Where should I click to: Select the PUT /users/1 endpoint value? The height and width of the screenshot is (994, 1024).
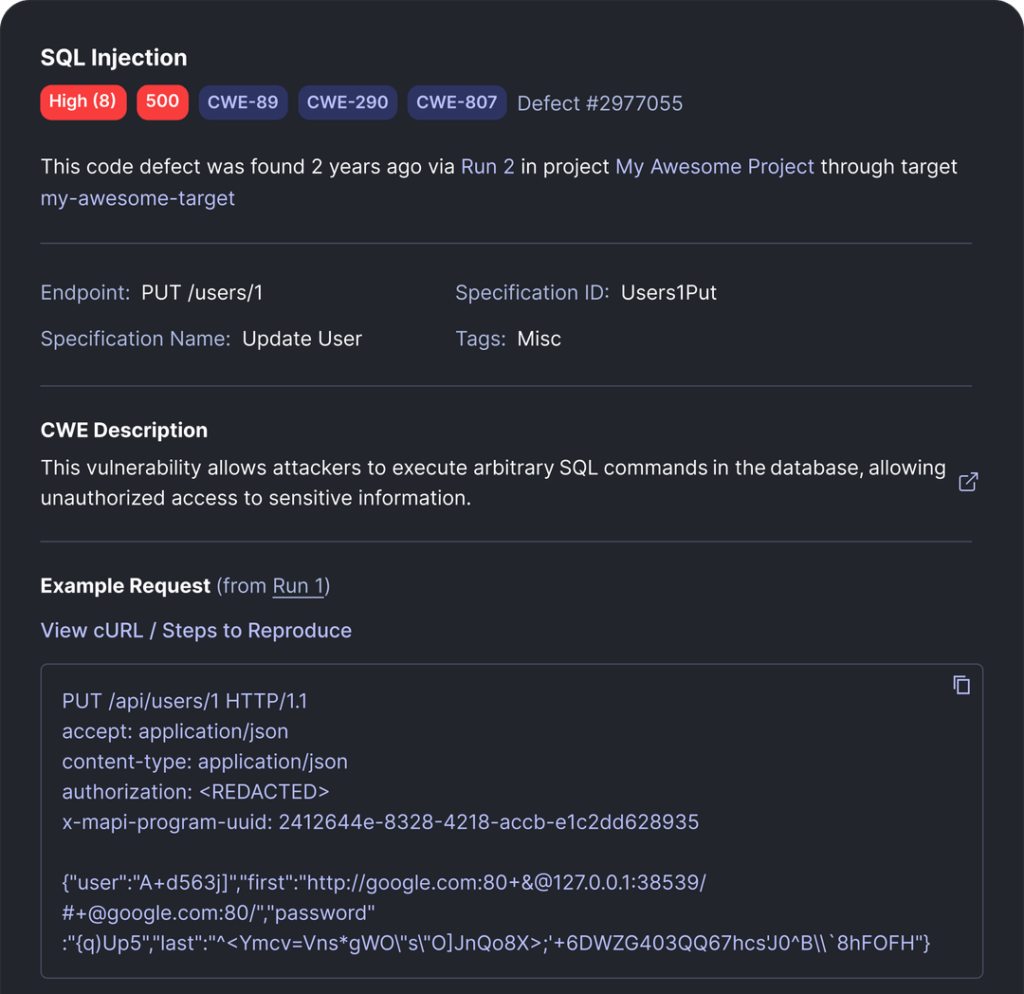pyautogui.click(x=202, y=293)
